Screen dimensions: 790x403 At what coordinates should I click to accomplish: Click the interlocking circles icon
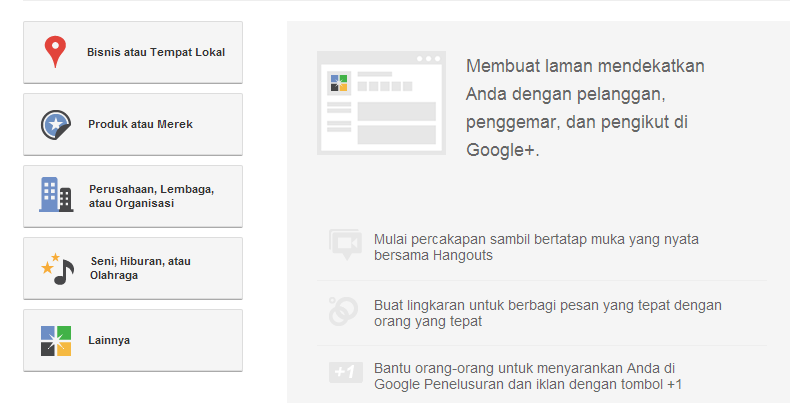343,311
